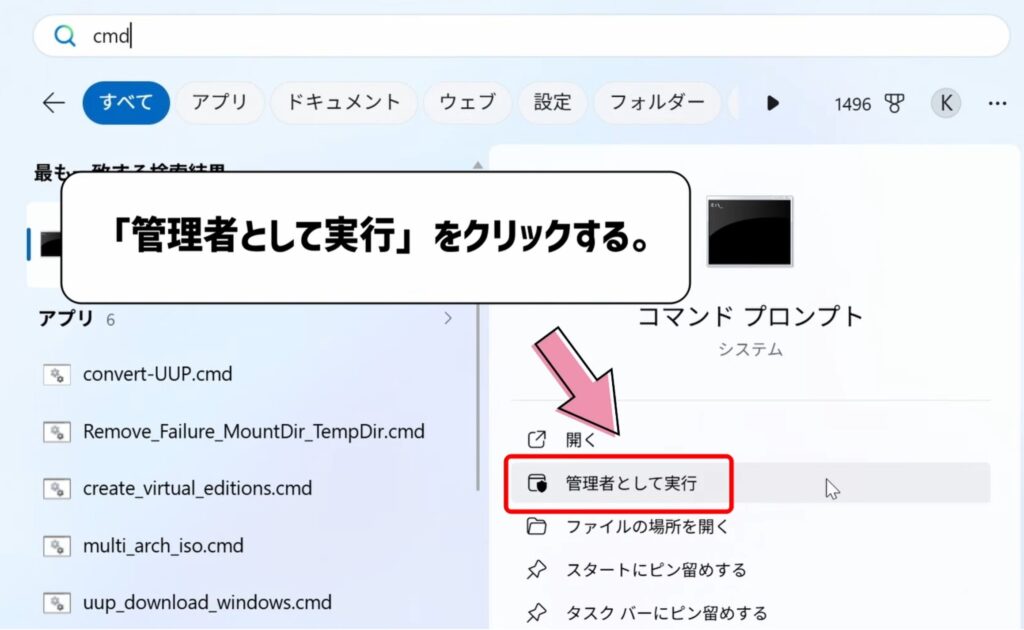
Task: Open the Command Prompt app icon
Action: pos(749,232)
